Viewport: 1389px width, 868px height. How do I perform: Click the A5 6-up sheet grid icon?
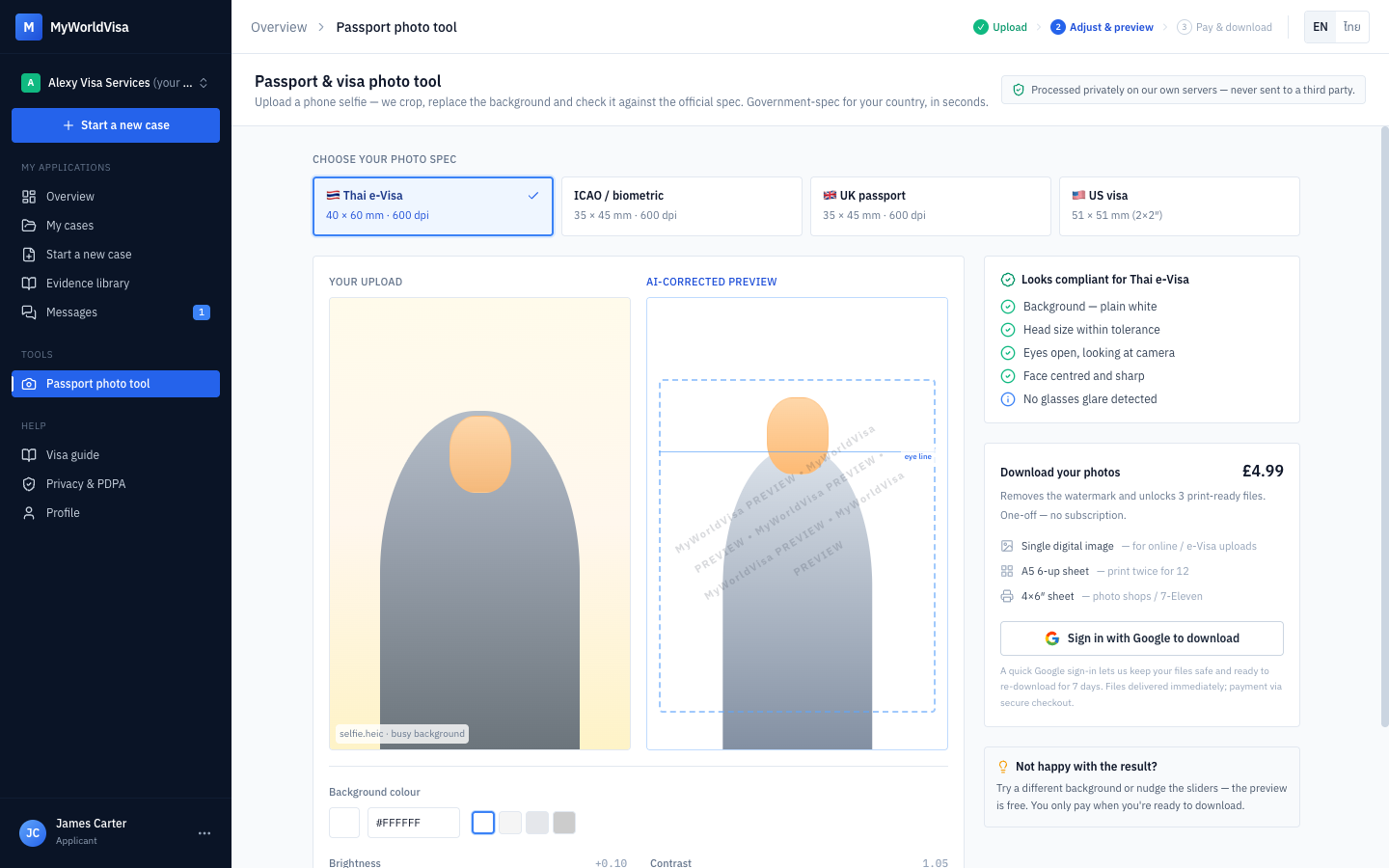[1007, 571]
